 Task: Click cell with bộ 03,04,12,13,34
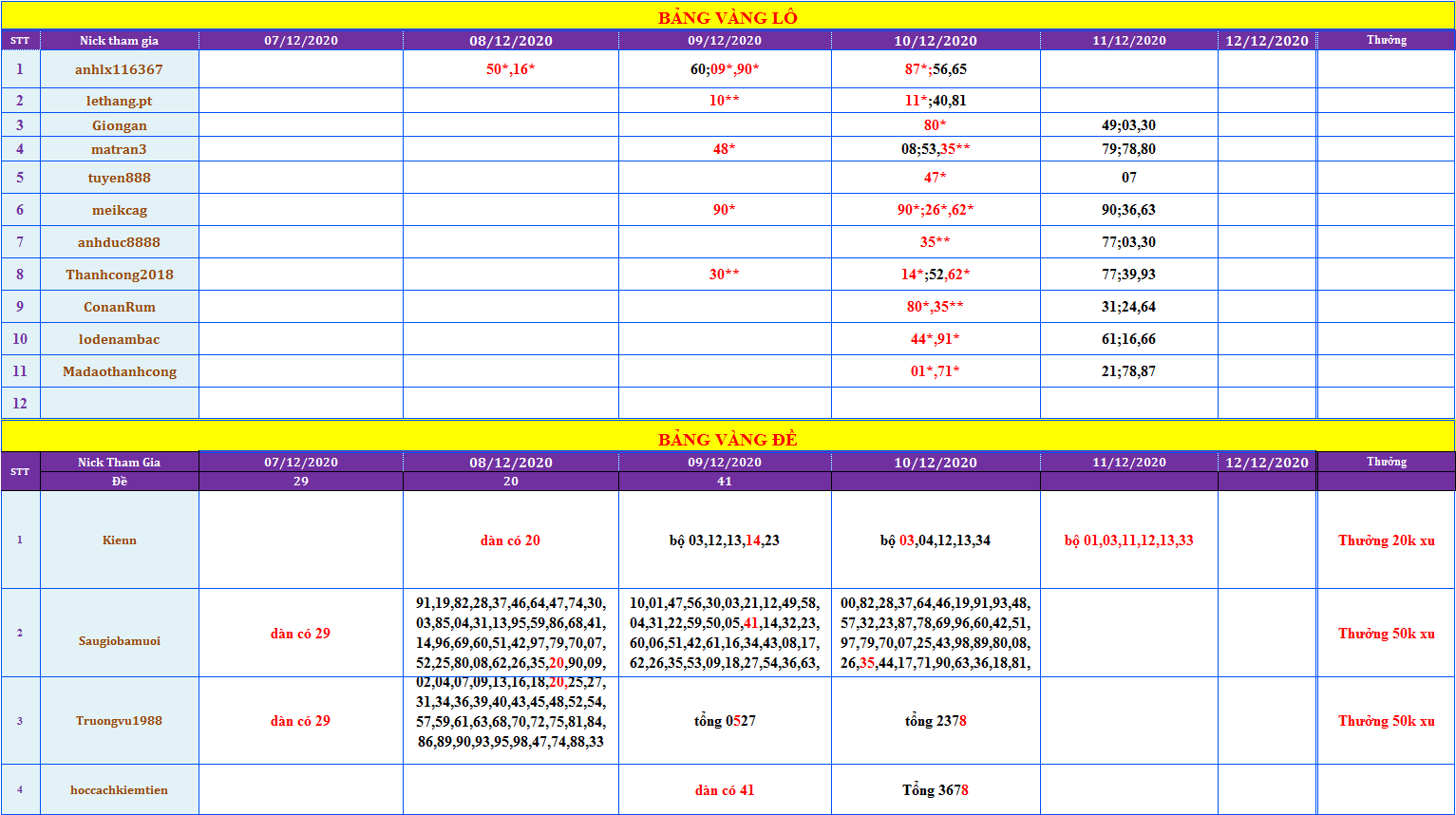pos(936,540)
